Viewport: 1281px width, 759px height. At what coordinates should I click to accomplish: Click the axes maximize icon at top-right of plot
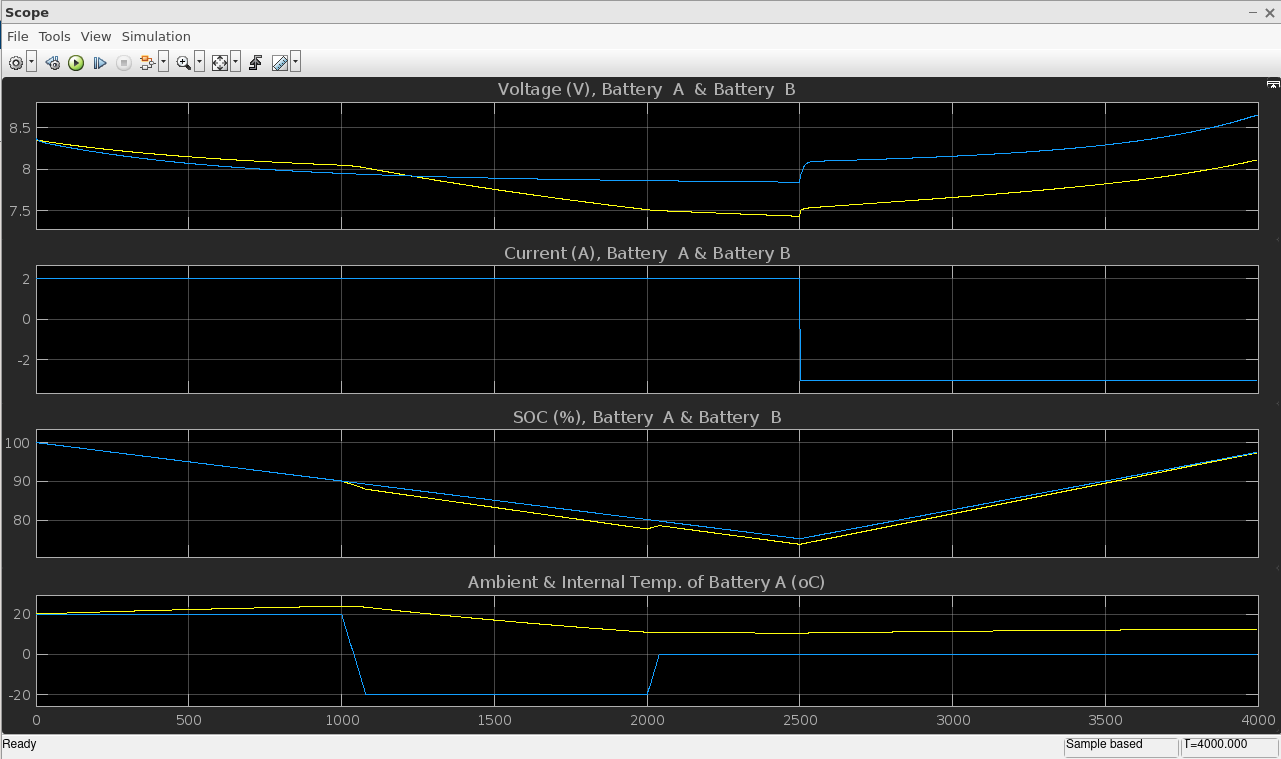click(x=1272, y=86)
